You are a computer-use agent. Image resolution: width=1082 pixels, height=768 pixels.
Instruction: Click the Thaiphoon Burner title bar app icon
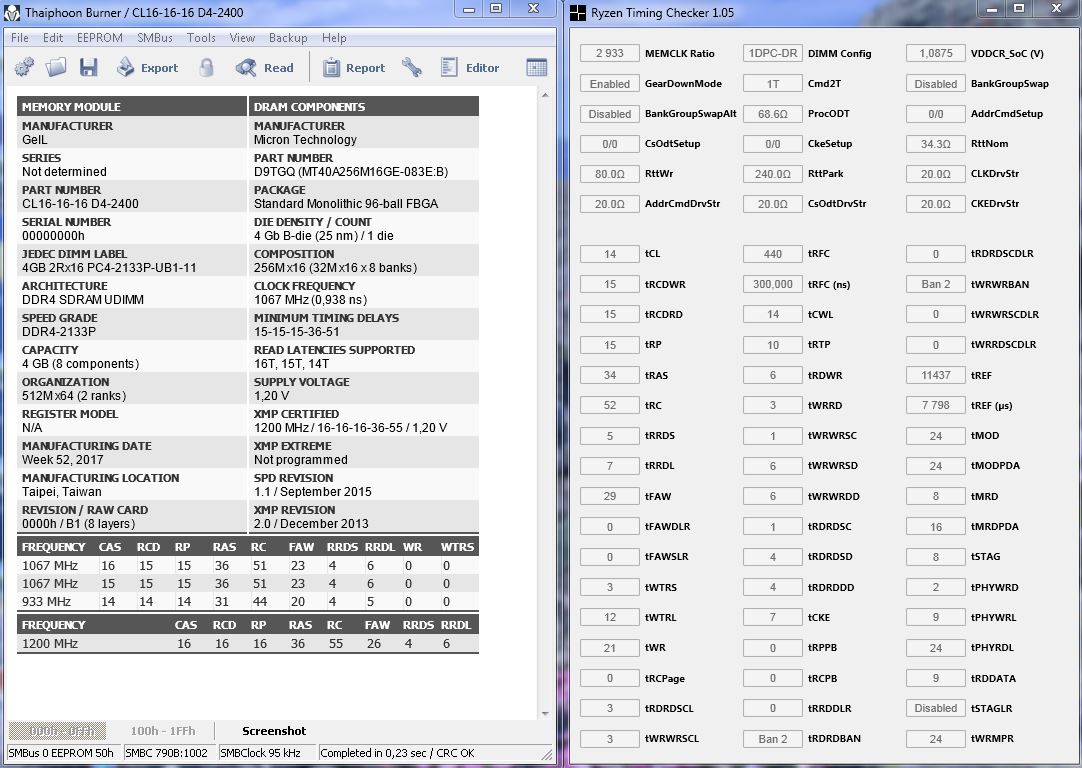coord(12,12)
